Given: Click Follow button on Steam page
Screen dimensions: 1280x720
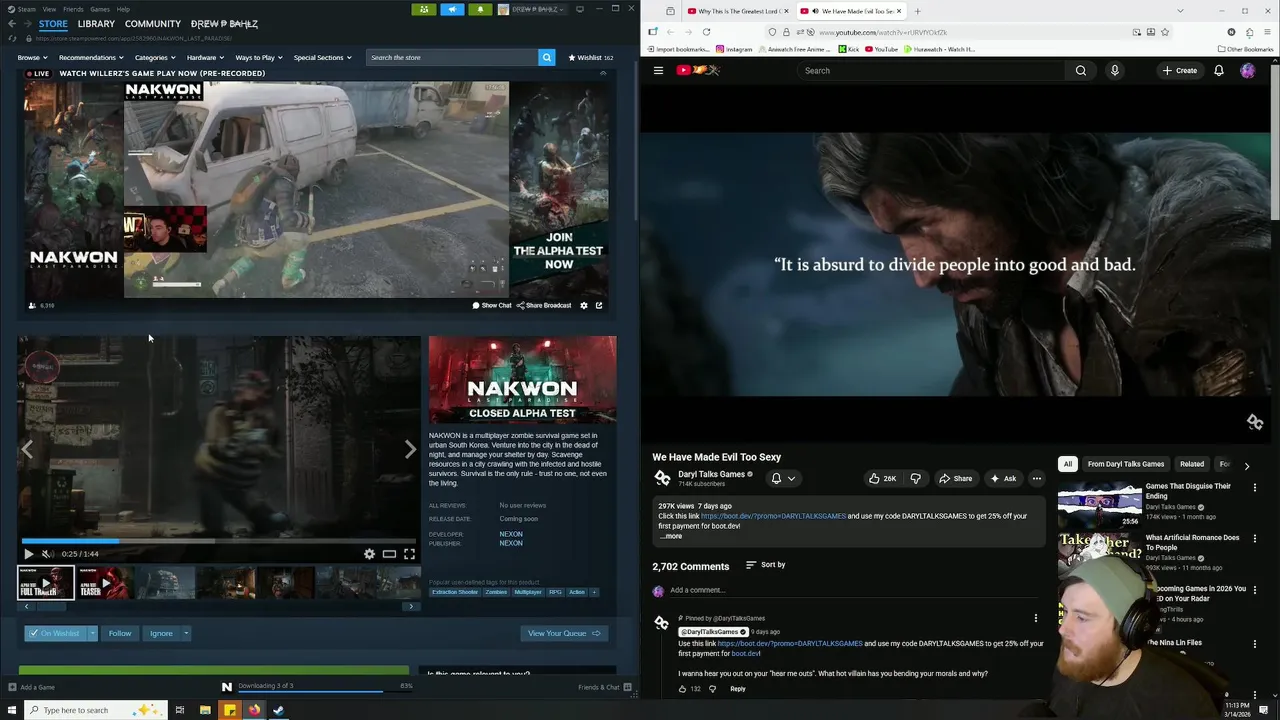Looking at the screenshot, I should point(120,633).
